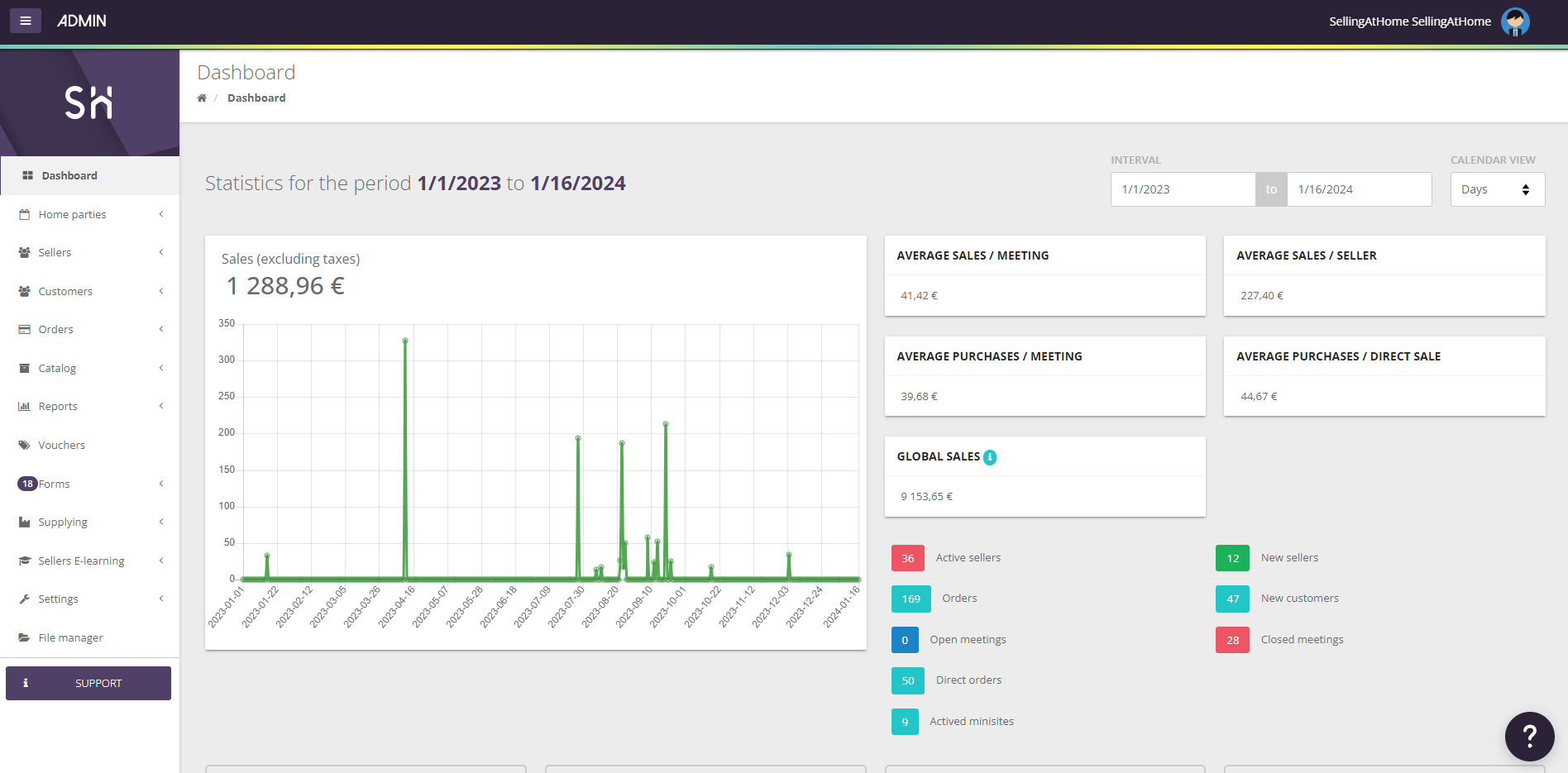Click the user avatar toggle

coord(1515,21)
